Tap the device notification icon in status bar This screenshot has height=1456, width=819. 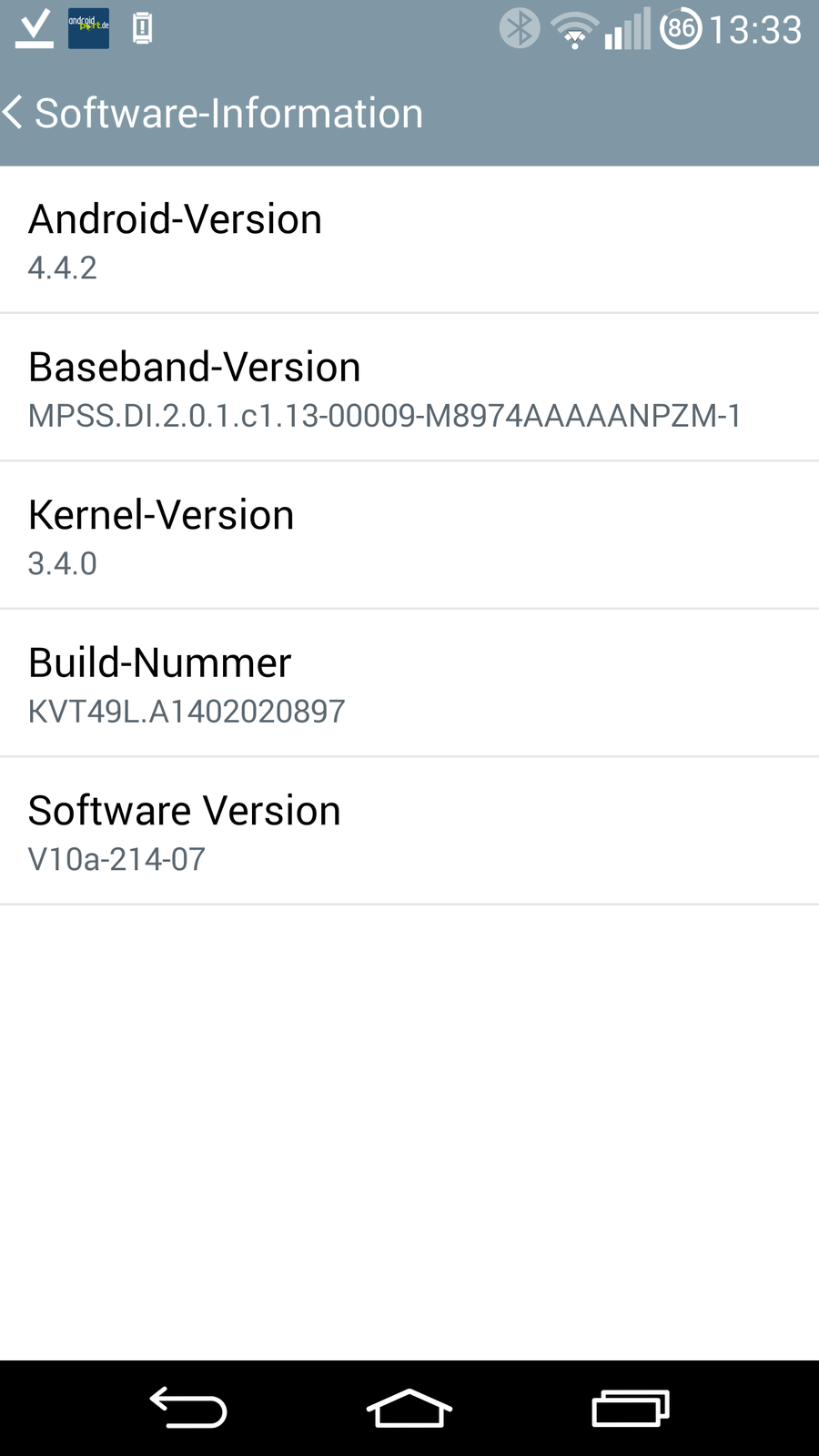[142, 29]
